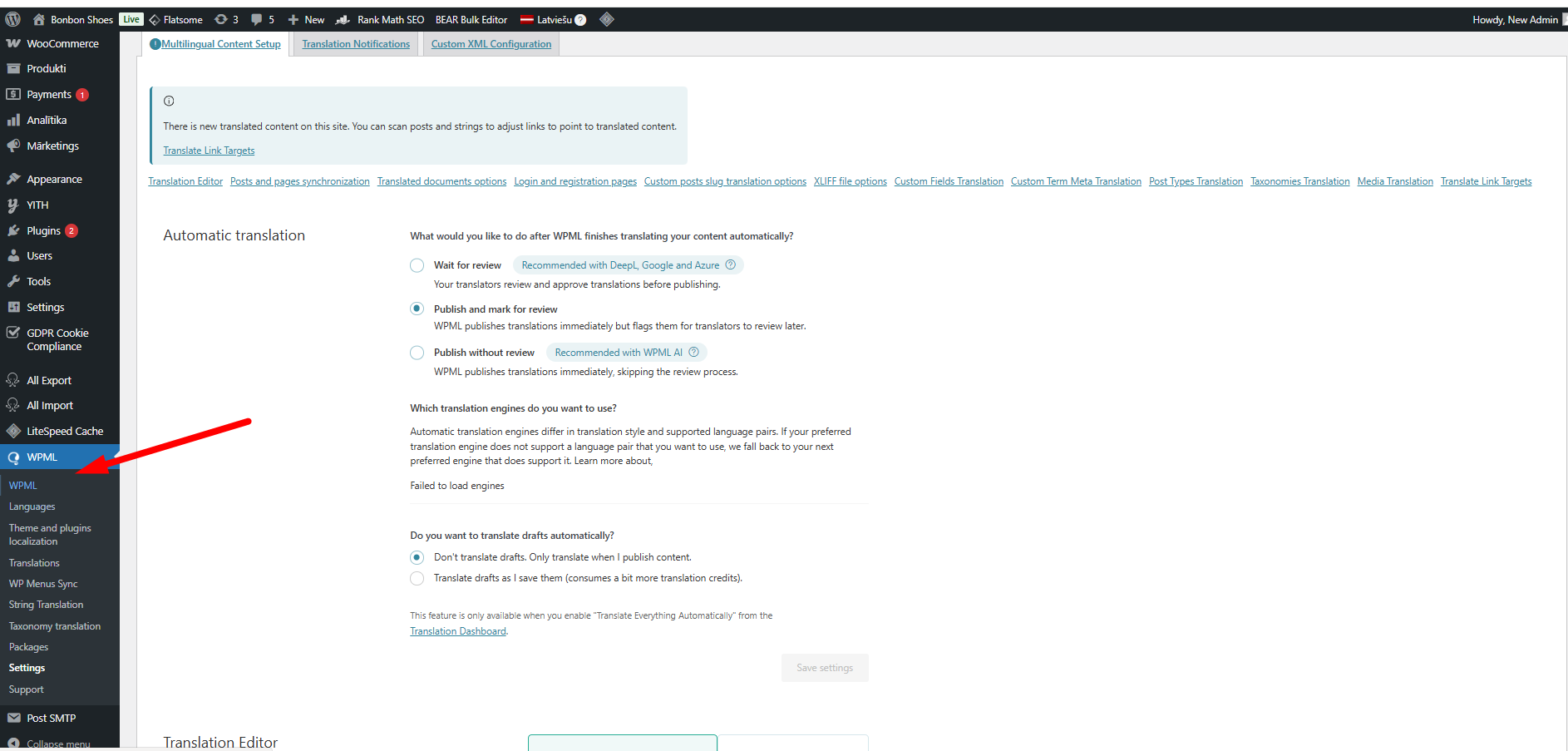Jump to Login and registration pages section
1568x751 pixels.
tap(575, 181)
